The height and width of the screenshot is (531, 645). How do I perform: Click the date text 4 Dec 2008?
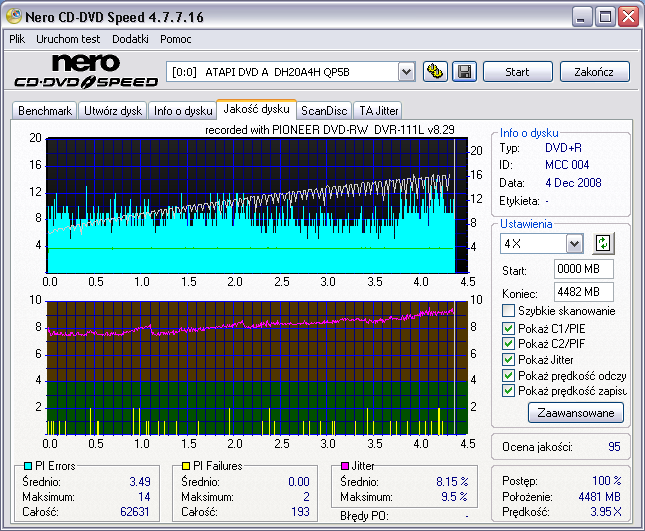pos(573,183)
